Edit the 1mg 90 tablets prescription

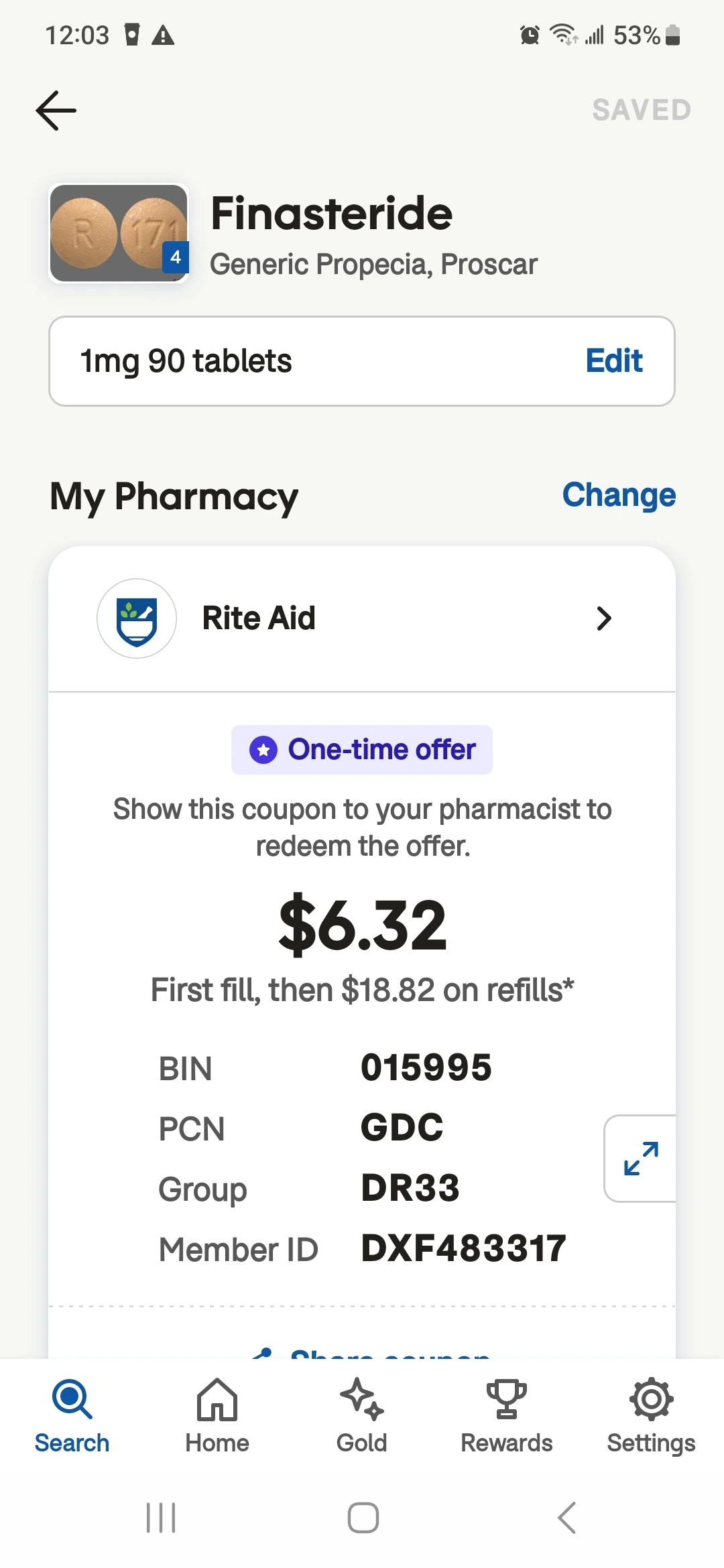coord(613,361)
